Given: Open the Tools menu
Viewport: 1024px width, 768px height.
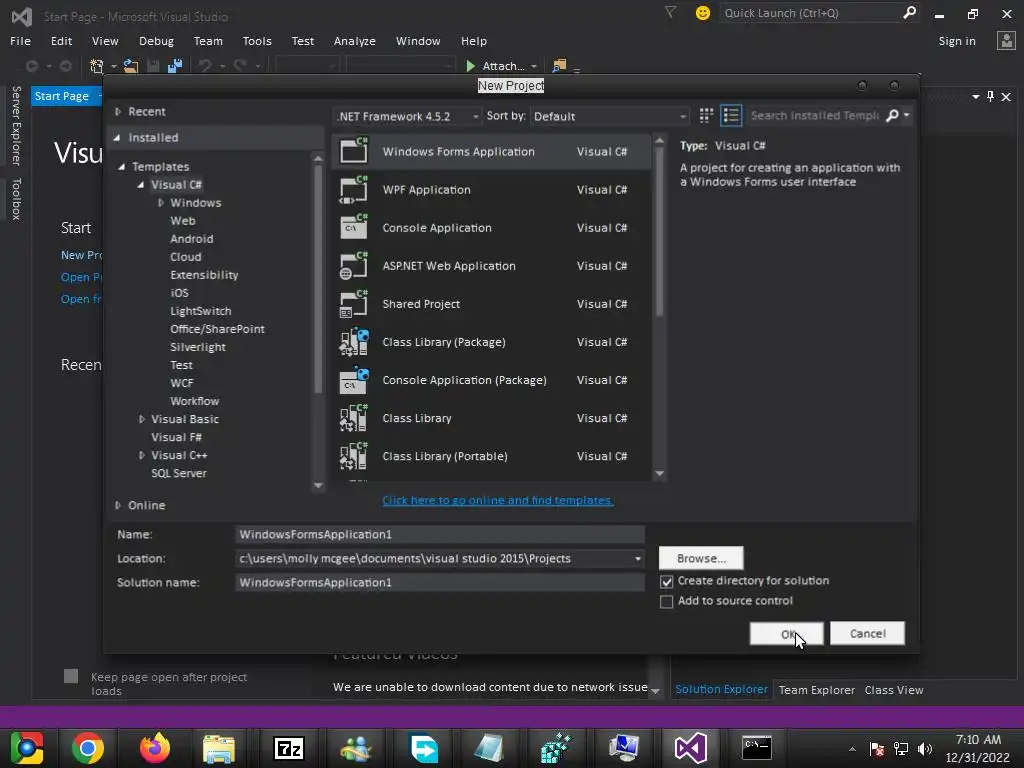Looking at the screenshot, I should point(257,40).
